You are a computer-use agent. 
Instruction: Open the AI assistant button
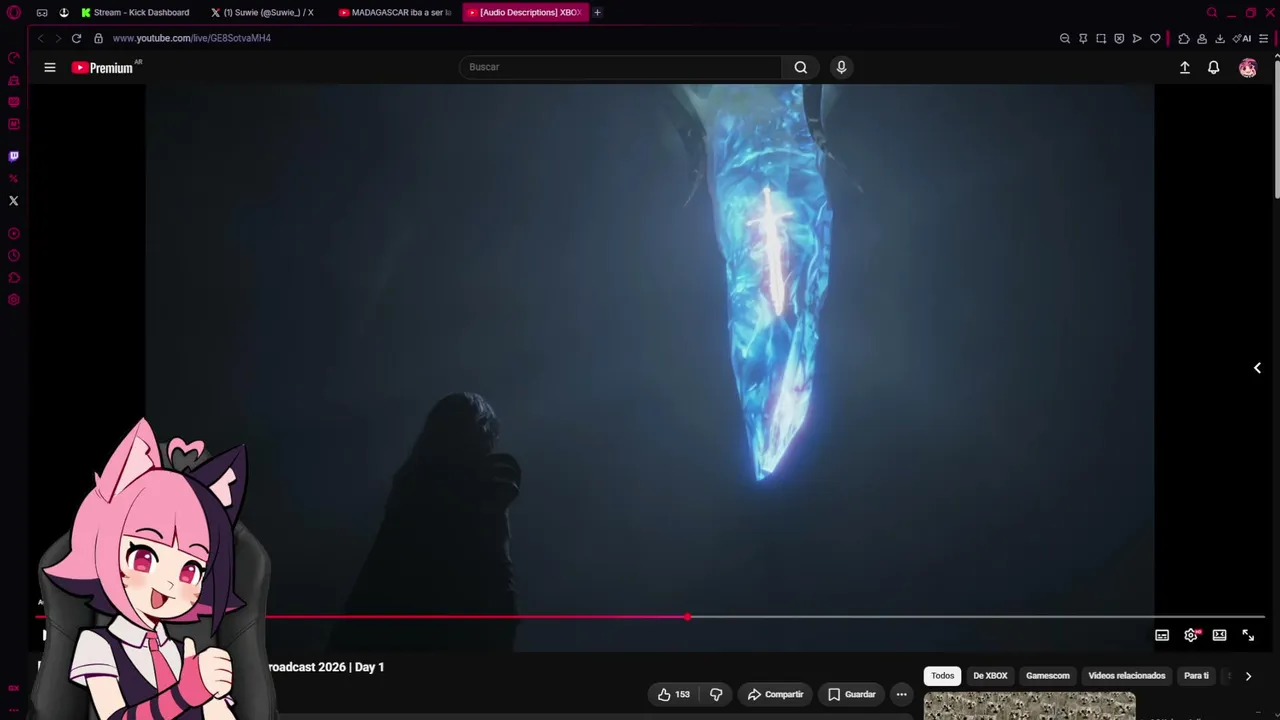point(1242,38)
